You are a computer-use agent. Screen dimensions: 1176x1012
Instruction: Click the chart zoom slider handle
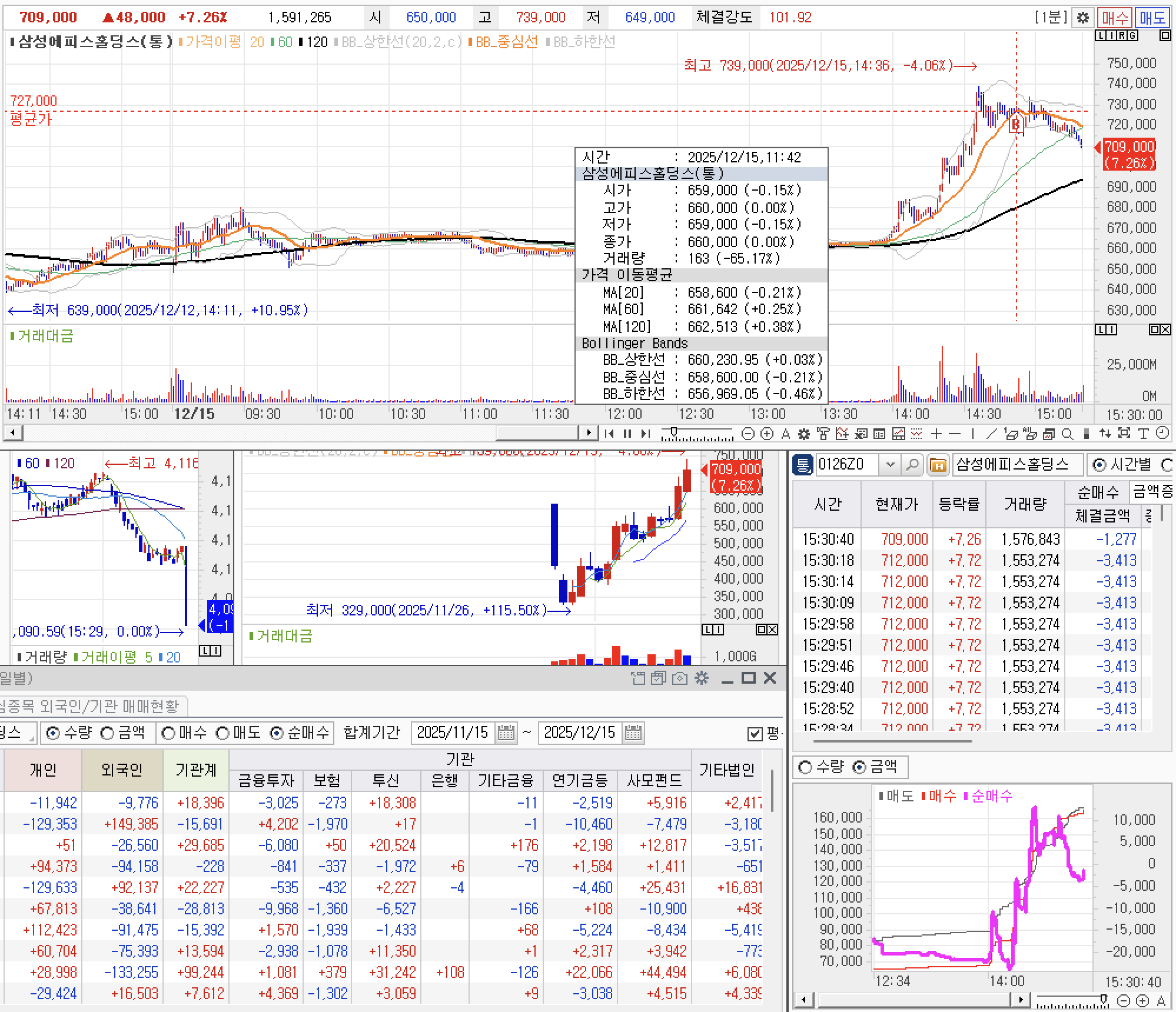tap(674, 432)
